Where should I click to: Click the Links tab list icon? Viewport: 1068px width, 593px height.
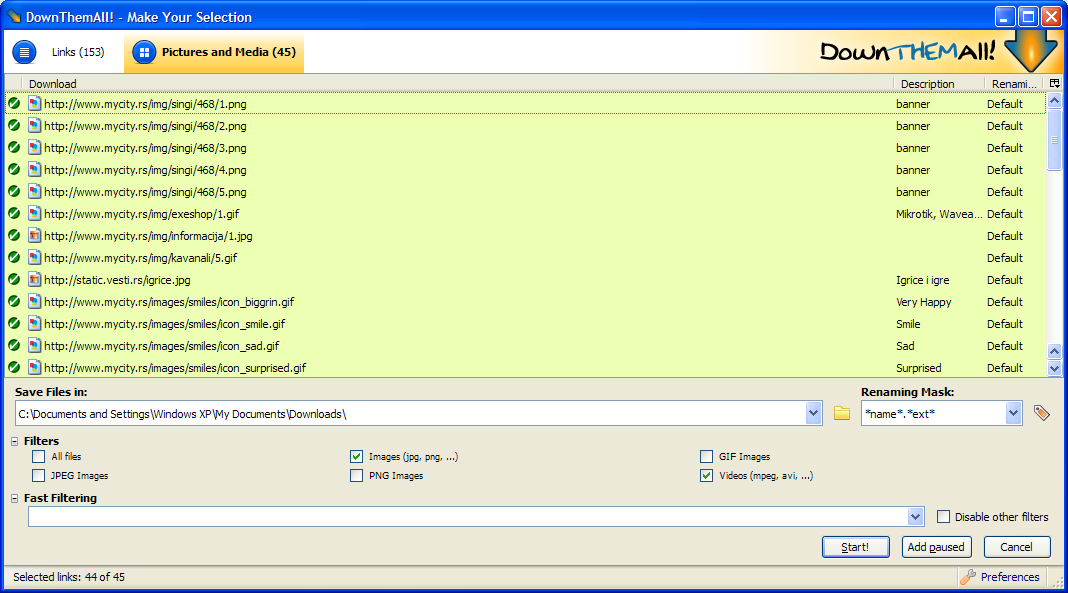24,52
